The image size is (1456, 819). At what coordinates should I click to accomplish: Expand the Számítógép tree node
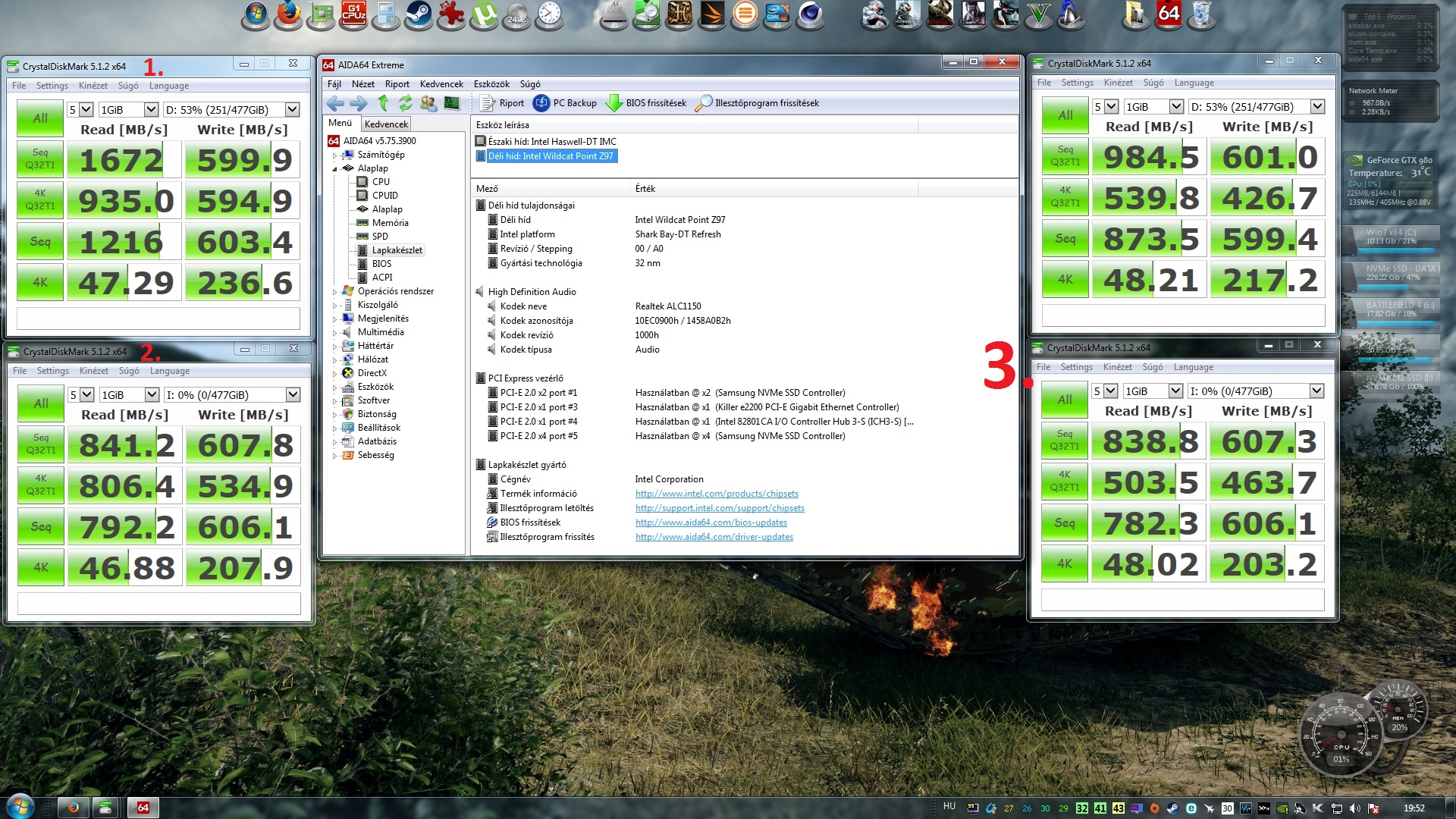(334, 155)
